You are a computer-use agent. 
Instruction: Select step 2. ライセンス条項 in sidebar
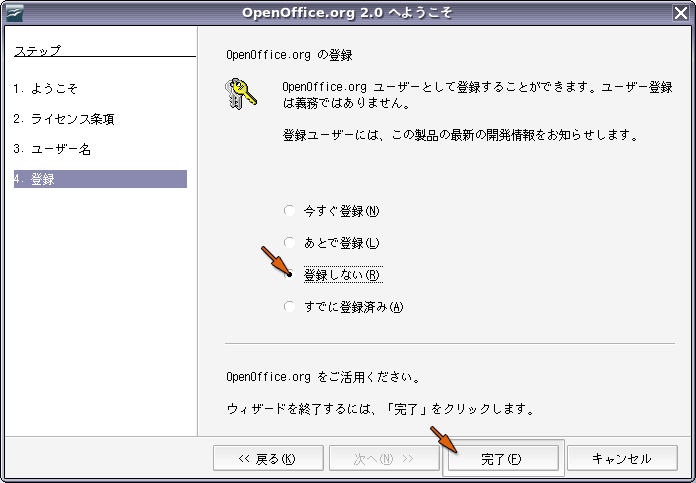pos(64,119)
